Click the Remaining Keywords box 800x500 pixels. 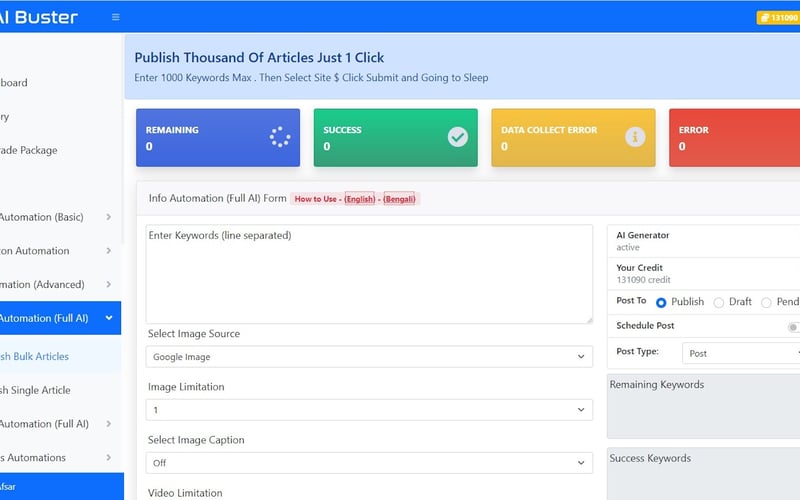tap(704, 406)
